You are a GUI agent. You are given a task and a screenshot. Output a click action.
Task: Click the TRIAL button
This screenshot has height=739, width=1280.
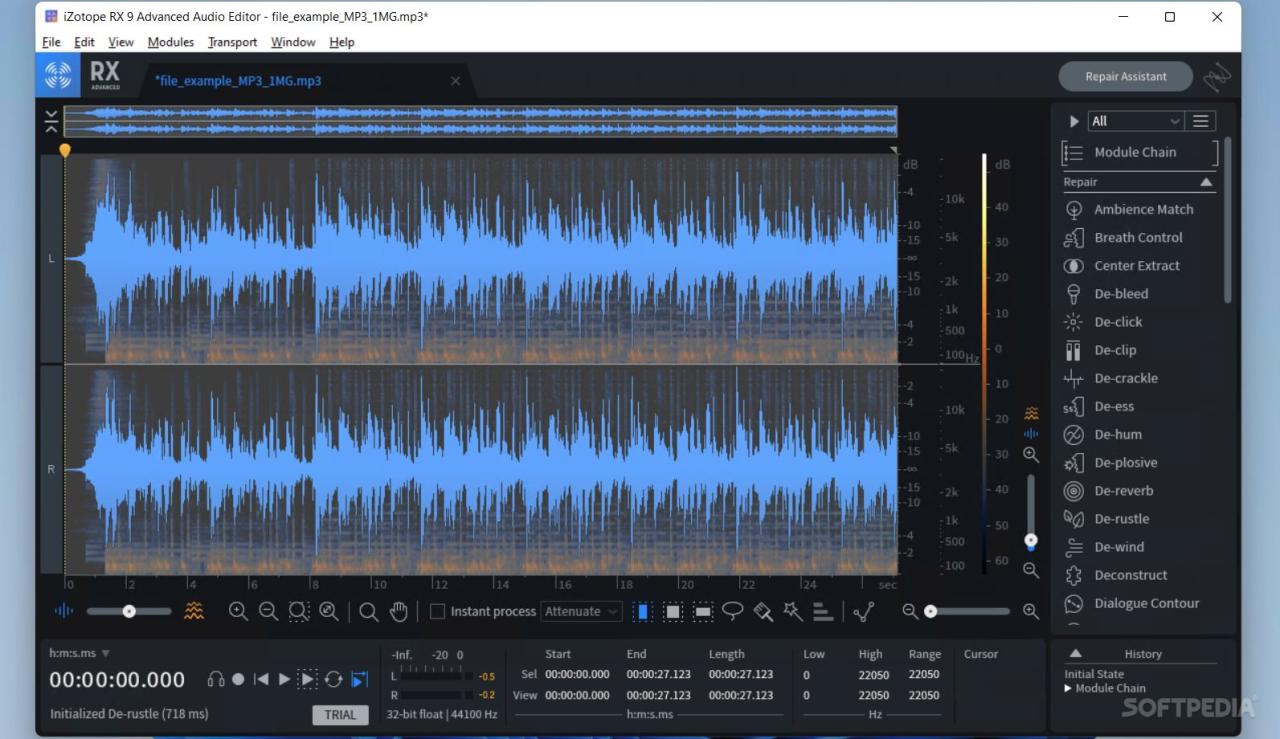[x=340, y=714]
